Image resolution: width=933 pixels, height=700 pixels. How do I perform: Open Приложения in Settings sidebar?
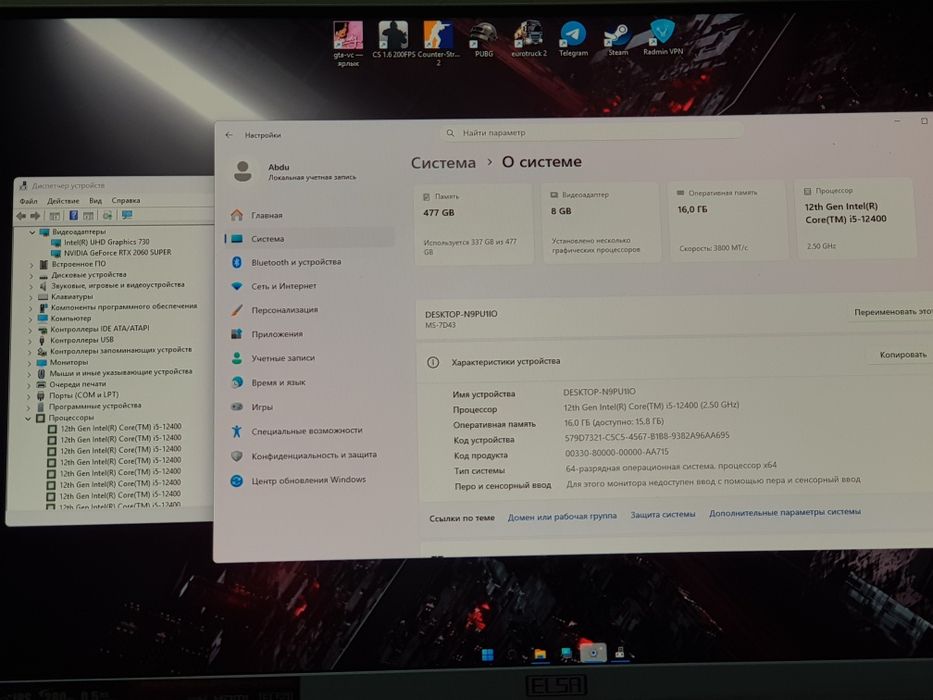[277, 334]
